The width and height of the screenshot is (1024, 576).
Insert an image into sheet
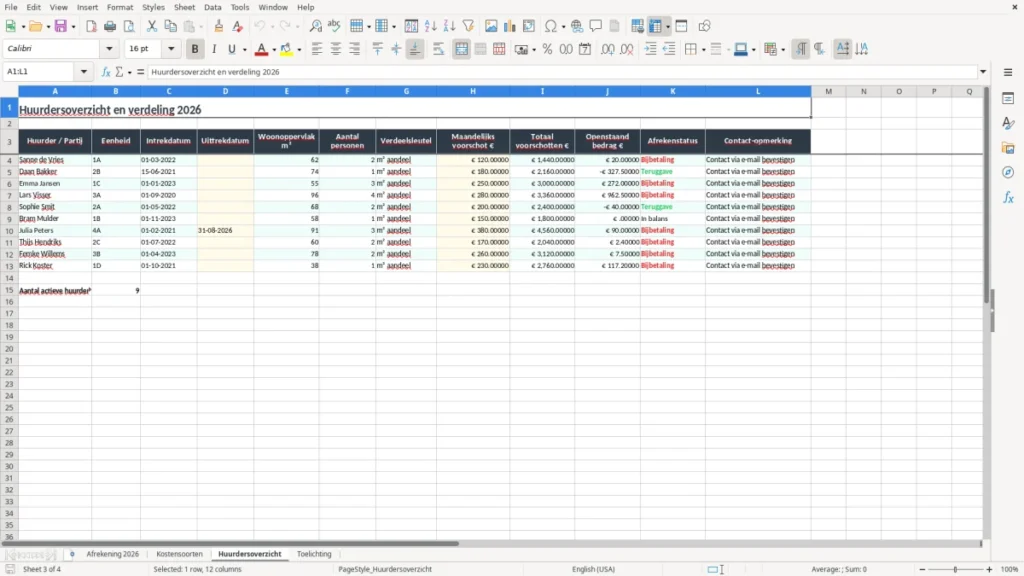coord(491,26)
